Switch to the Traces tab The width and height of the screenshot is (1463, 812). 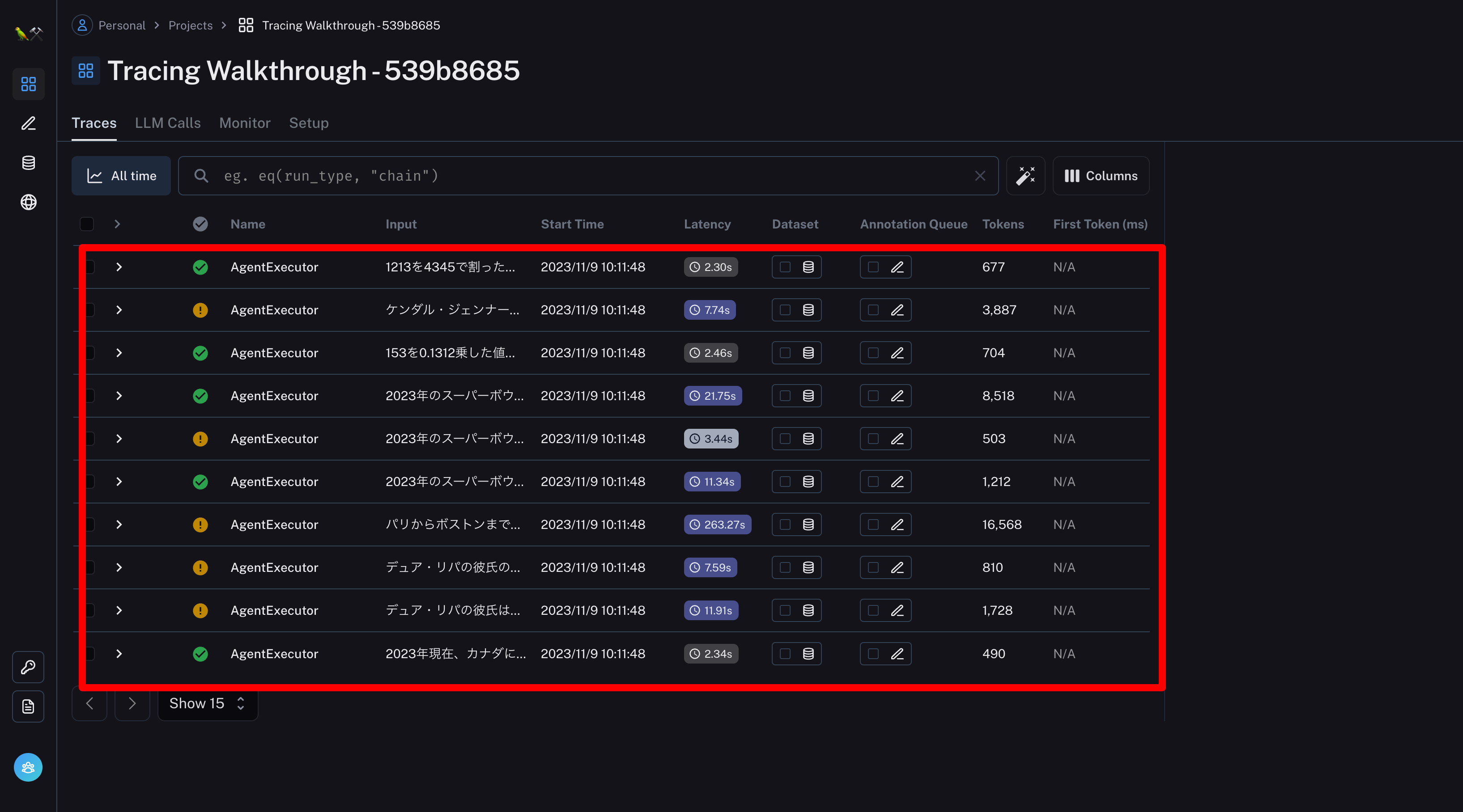pyautogui.click(x=94, y=123)
